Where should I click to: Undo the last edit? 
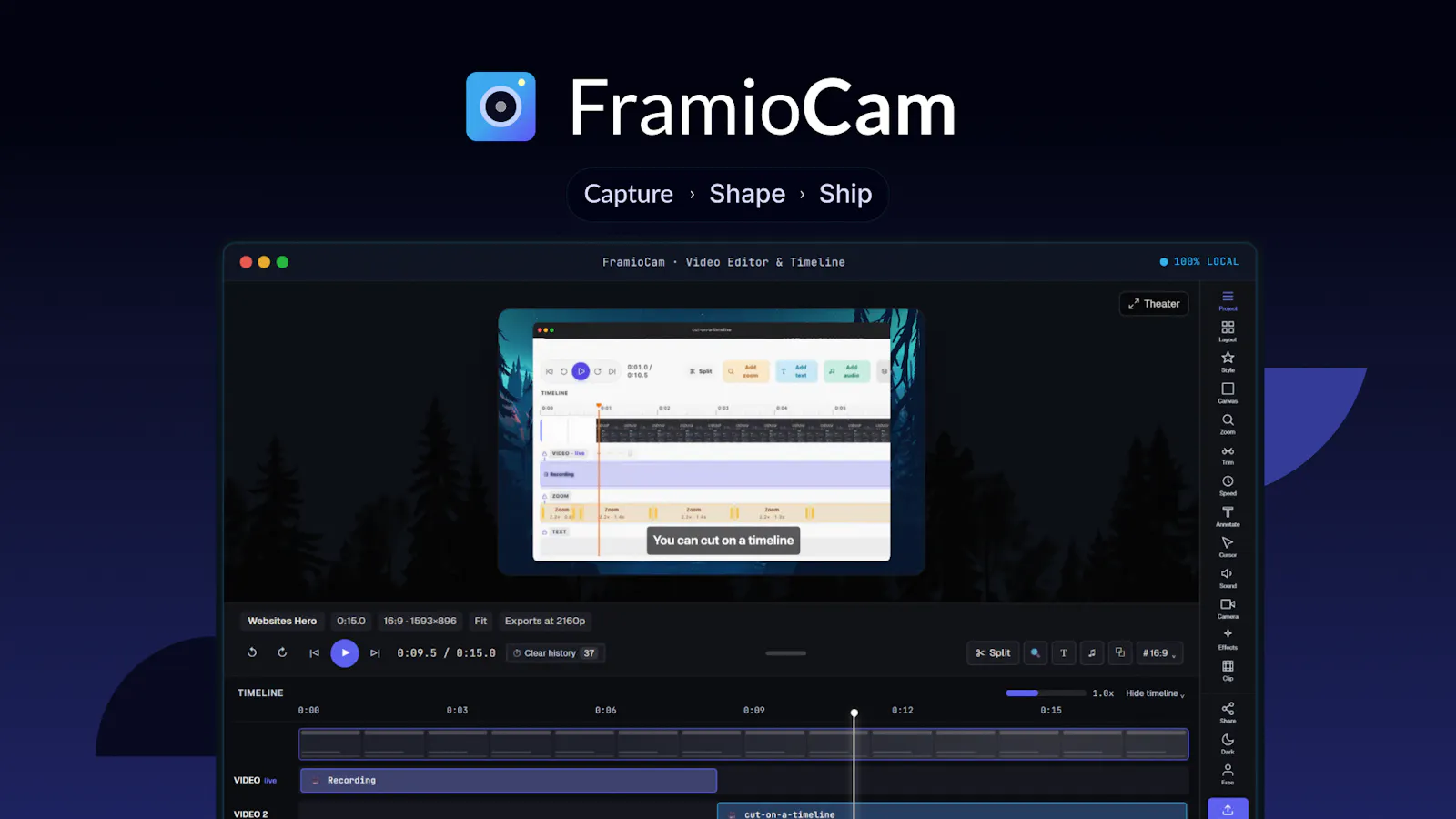click(x=252, y=652)
